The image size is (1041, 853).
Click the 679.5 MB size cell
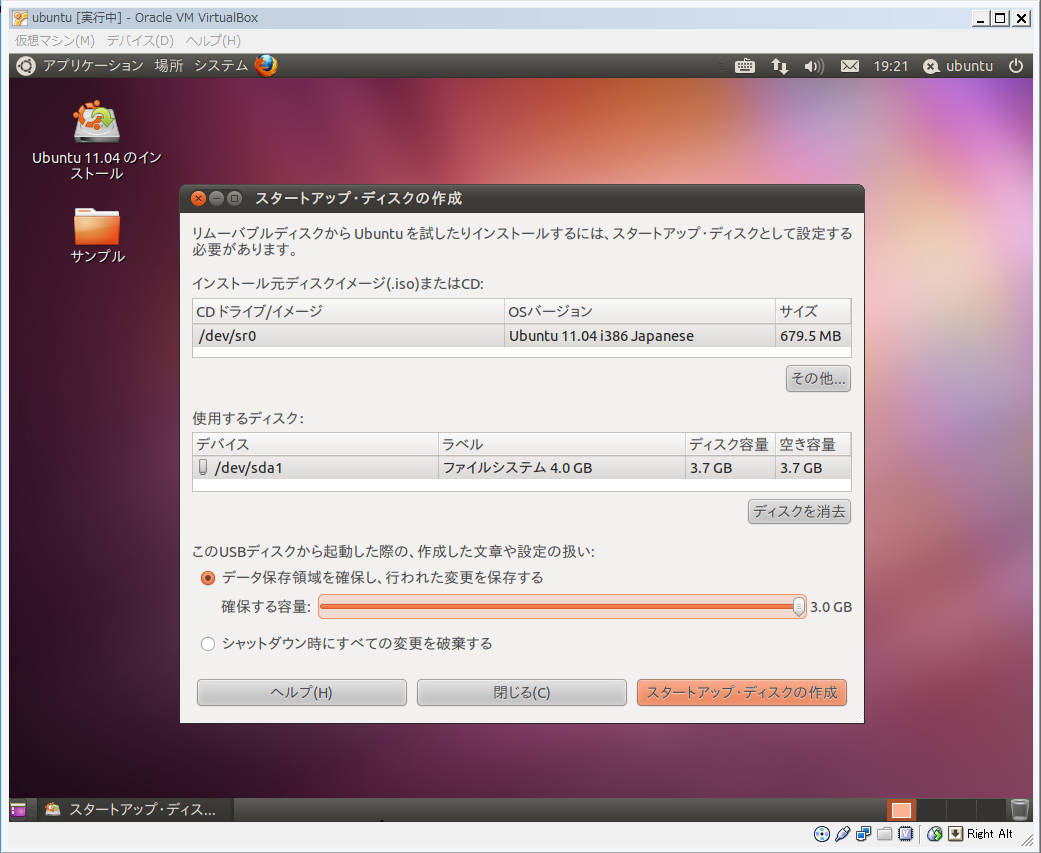tap(811, 336)
